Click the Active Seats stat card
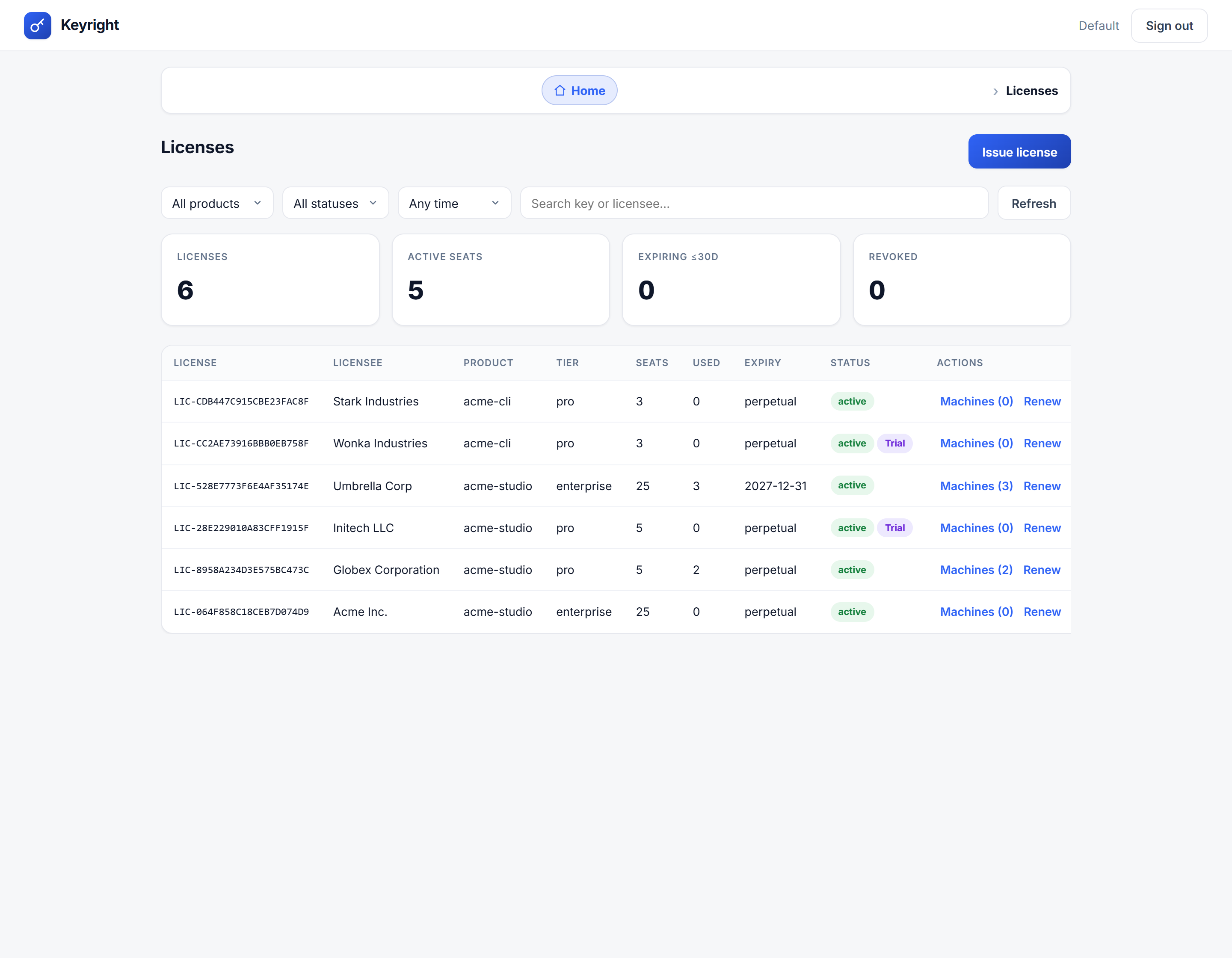This screenshot has height=958, width=1232. [501, 280]
